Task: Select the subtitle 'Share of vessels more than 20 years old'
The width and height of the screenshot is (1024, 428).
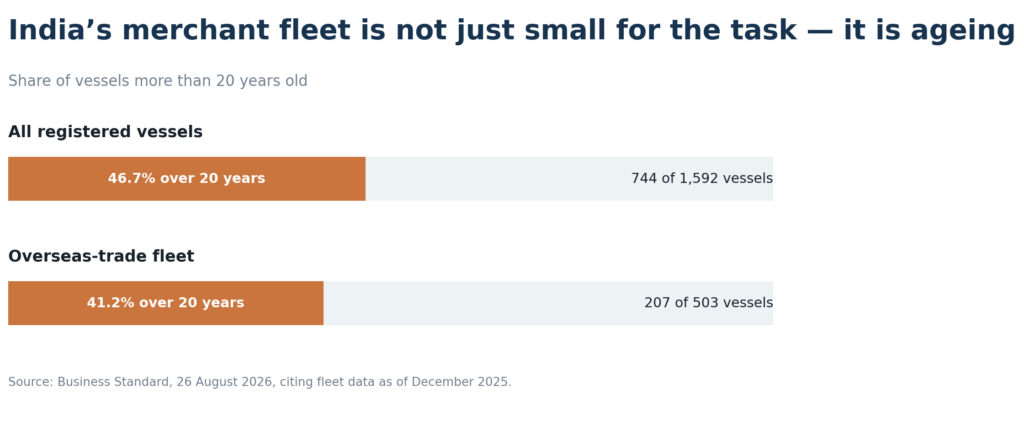Action: click(x=157, y=81)
